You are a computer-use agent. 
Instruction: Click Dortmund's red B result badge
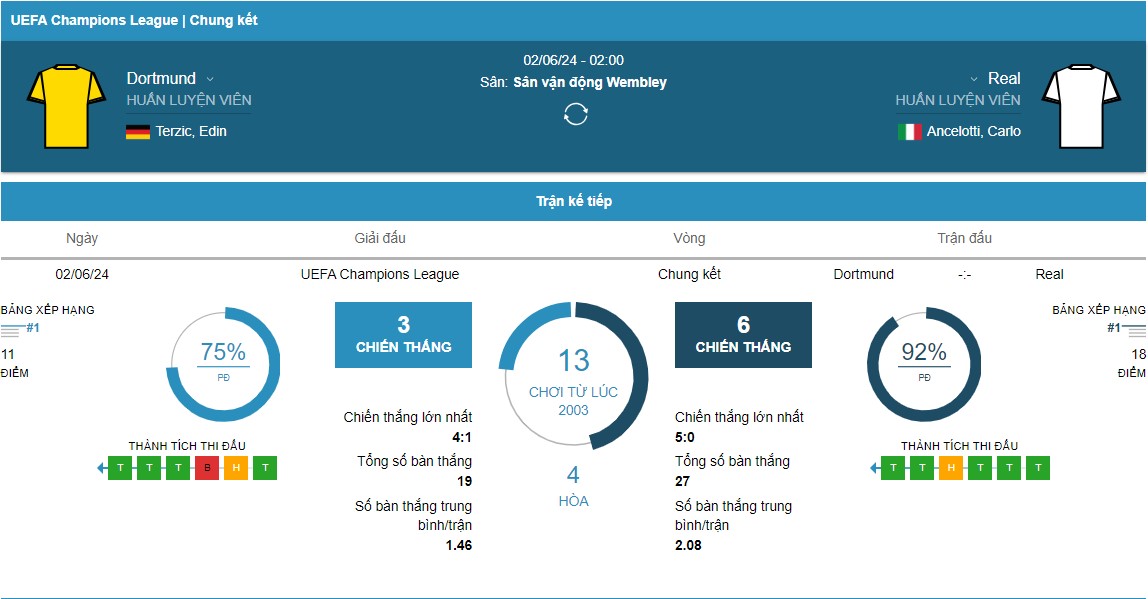pos(207,468)
